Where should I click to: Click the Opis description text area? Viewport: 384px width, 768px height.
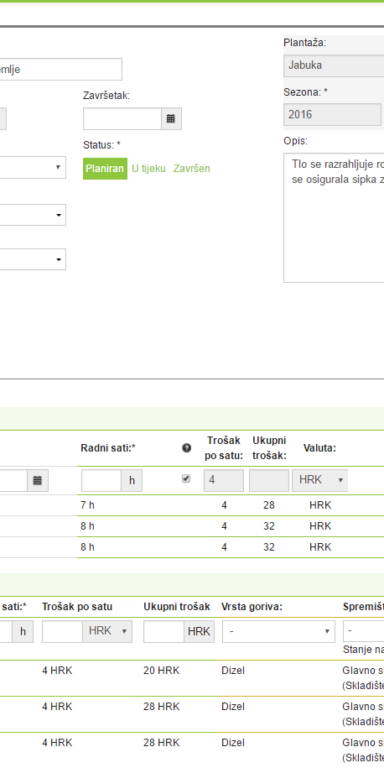(334, 218)
